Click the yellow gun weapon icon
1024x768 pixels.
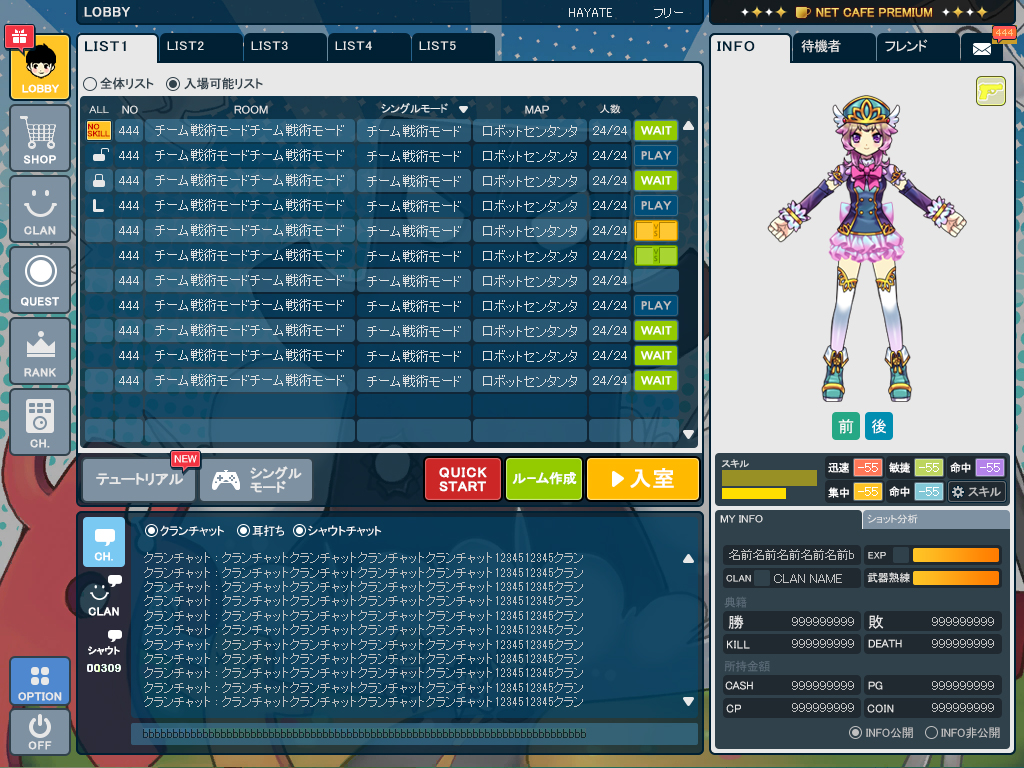pos(991,91)
